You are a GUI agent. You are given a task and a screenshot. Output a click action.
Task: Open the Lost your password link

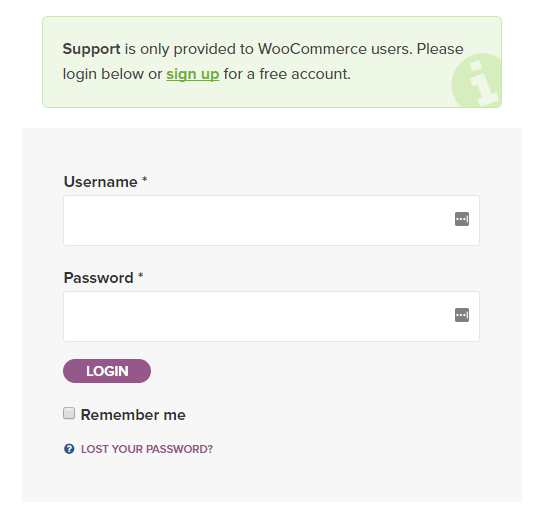pyautogui.click(x=147, y=449)
